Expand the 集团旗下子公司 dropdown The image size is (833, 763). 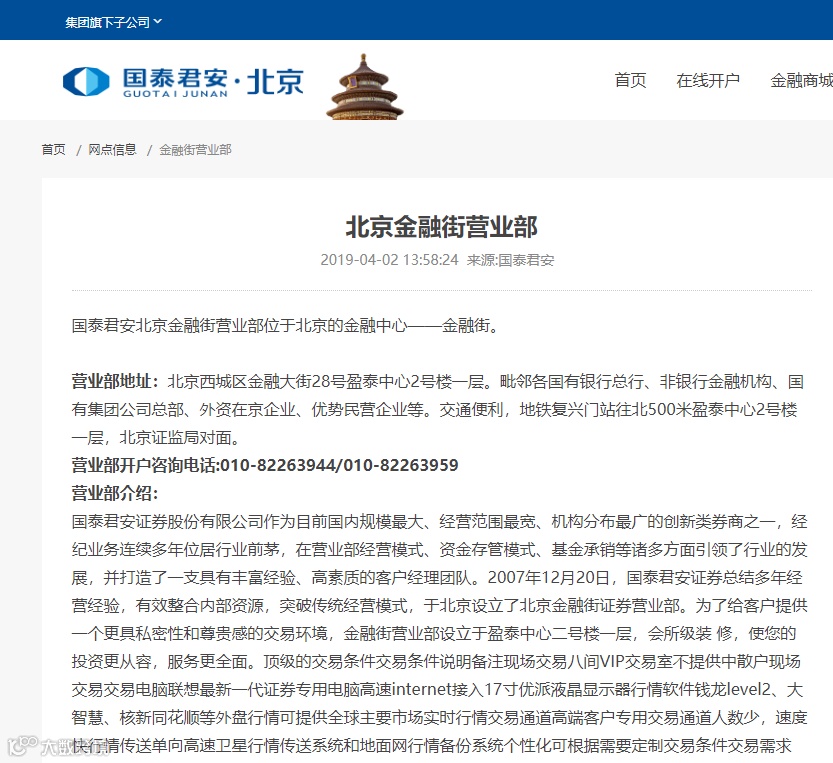pyautogui.click(x=113, y=22)
